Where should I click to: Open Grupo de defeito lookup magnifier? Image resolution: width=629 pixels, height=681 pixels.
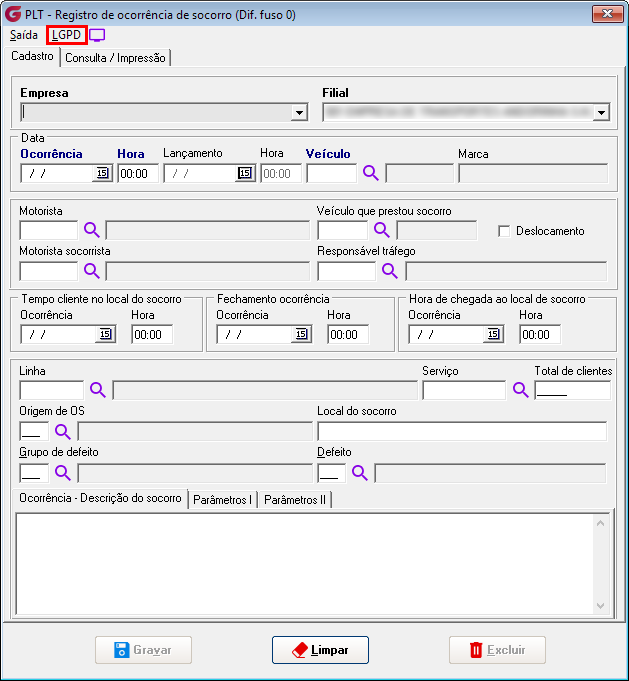coord(63,472)
